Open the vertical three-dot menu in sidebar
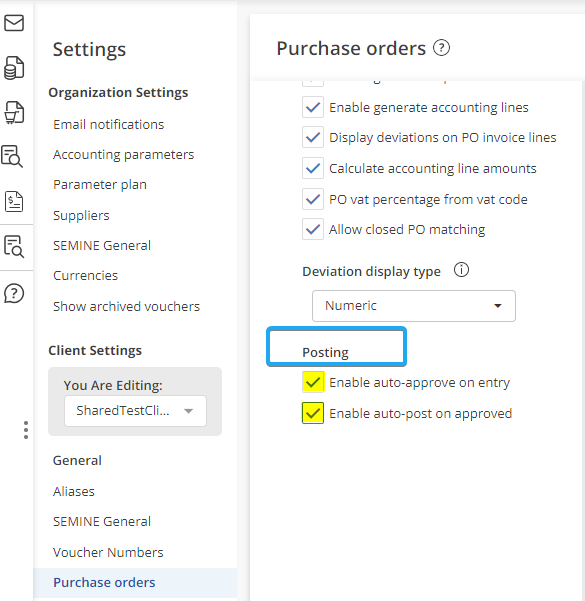The width and height of the screenshot is (585, 601). point(26,430)
